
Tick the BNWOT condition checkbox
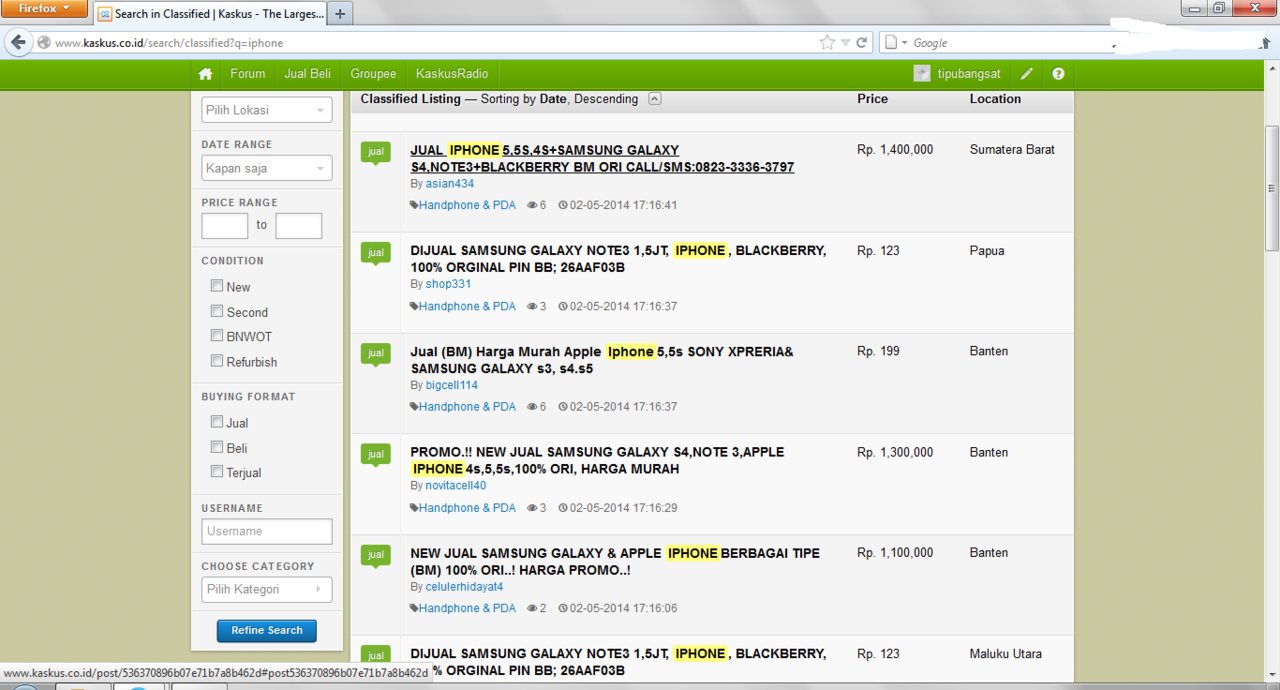click(217, 336)
